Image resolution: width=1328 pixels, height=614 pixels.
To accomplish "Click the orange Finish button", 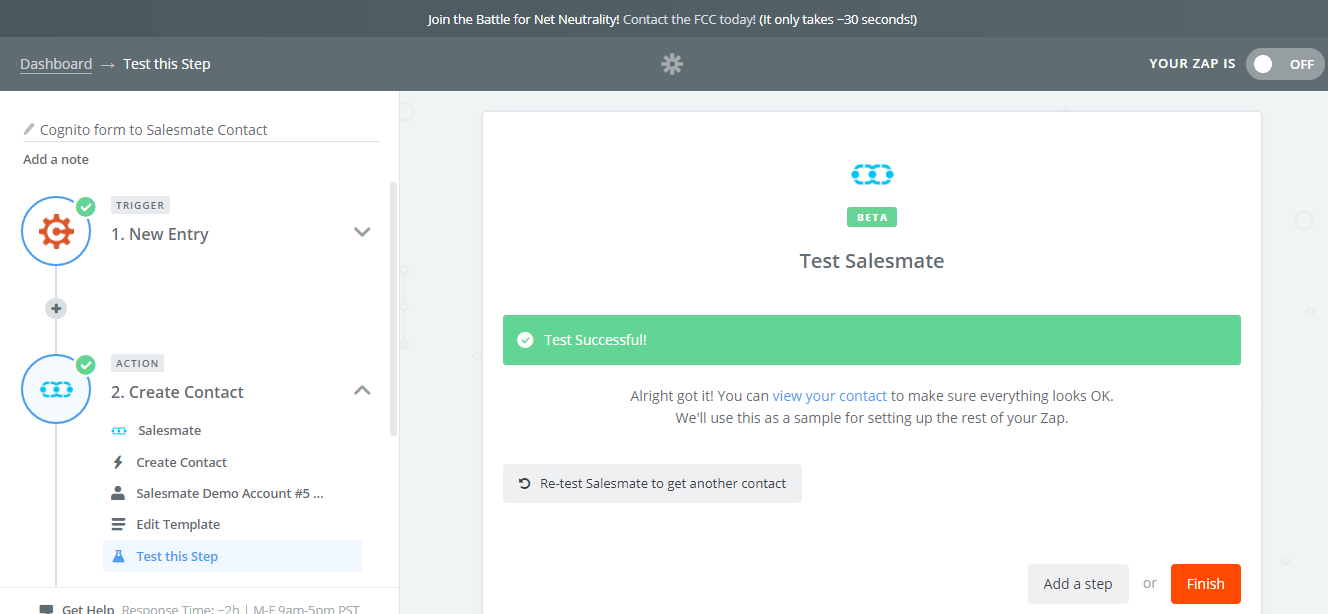I will [1205, 584].
